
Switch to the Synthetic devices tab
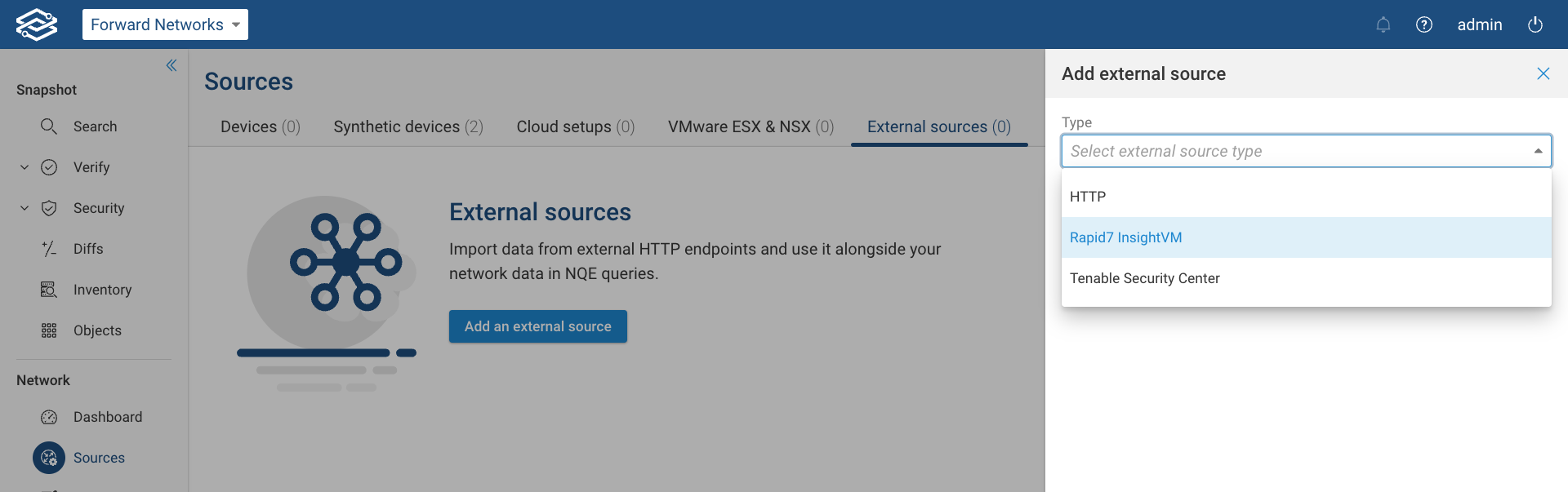(x=408, y=126)
